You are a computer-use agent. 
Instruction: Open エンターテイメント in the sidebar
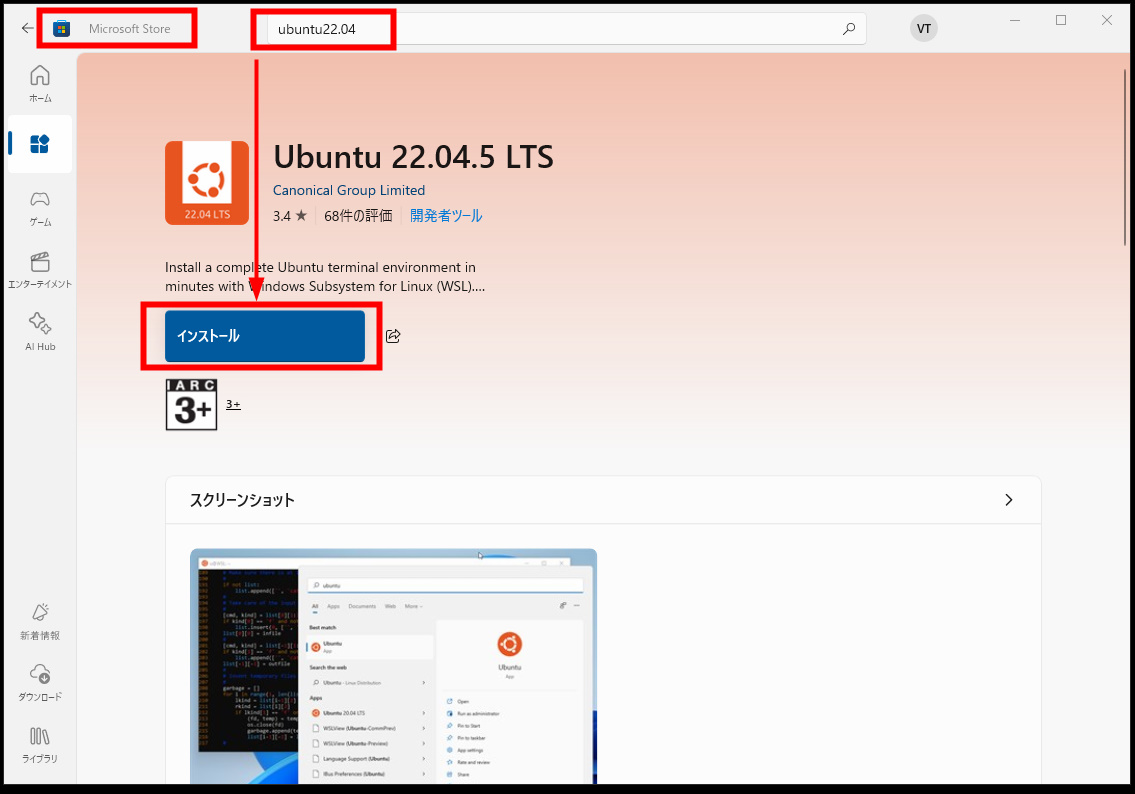click(40, 270)
